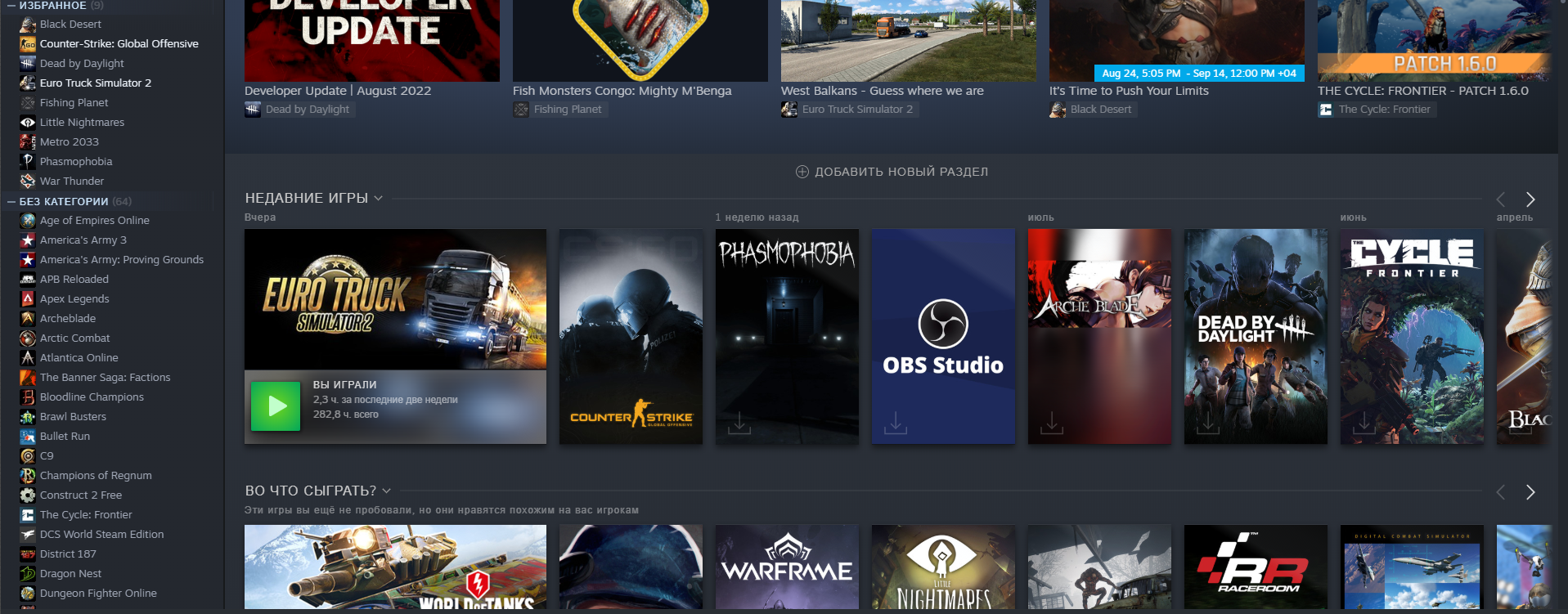Click the Arctic Combat sidebar icon

(28, 338)
